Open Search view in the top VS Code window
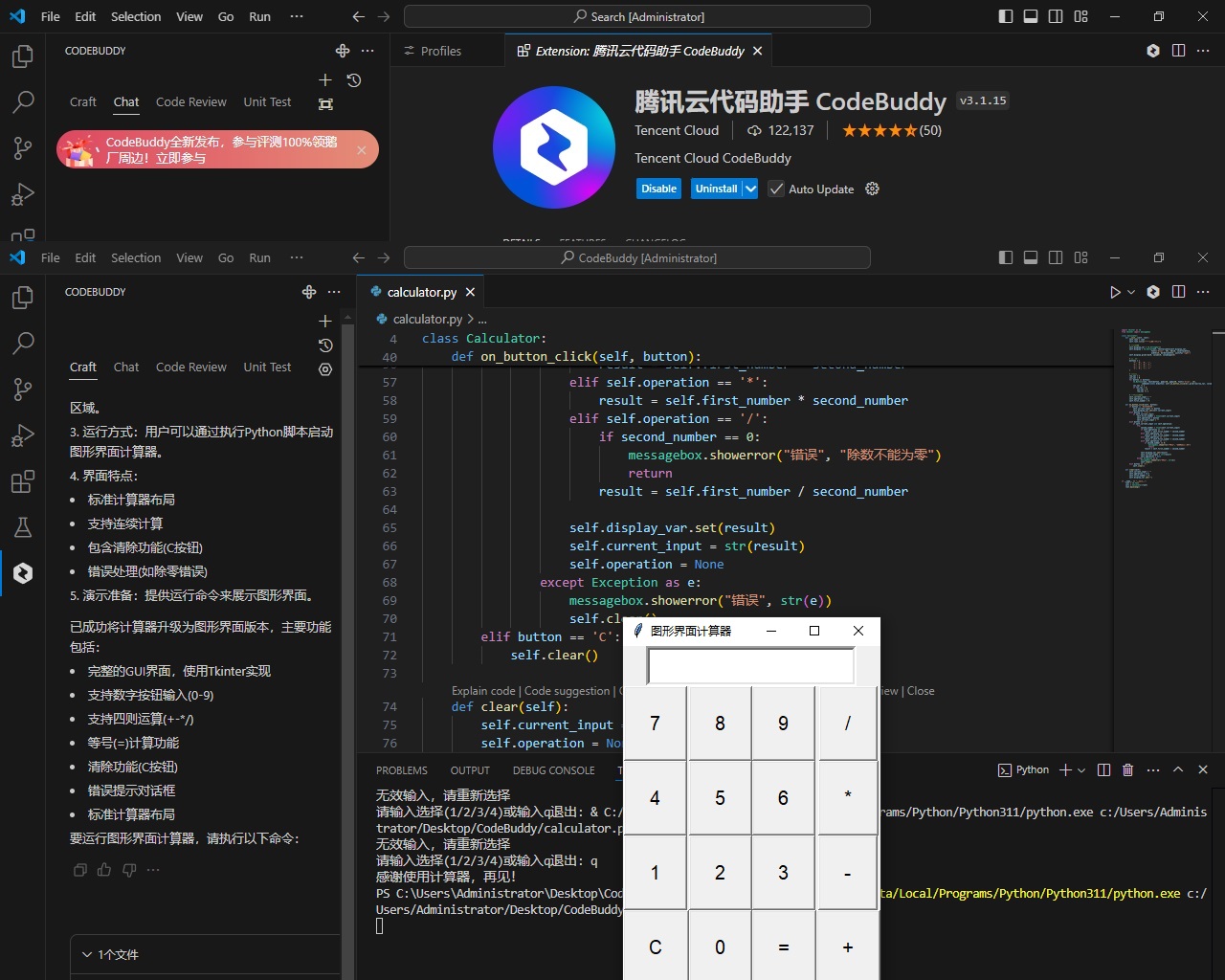Viewport: 1225px width, 980px height. click(23, 101)
